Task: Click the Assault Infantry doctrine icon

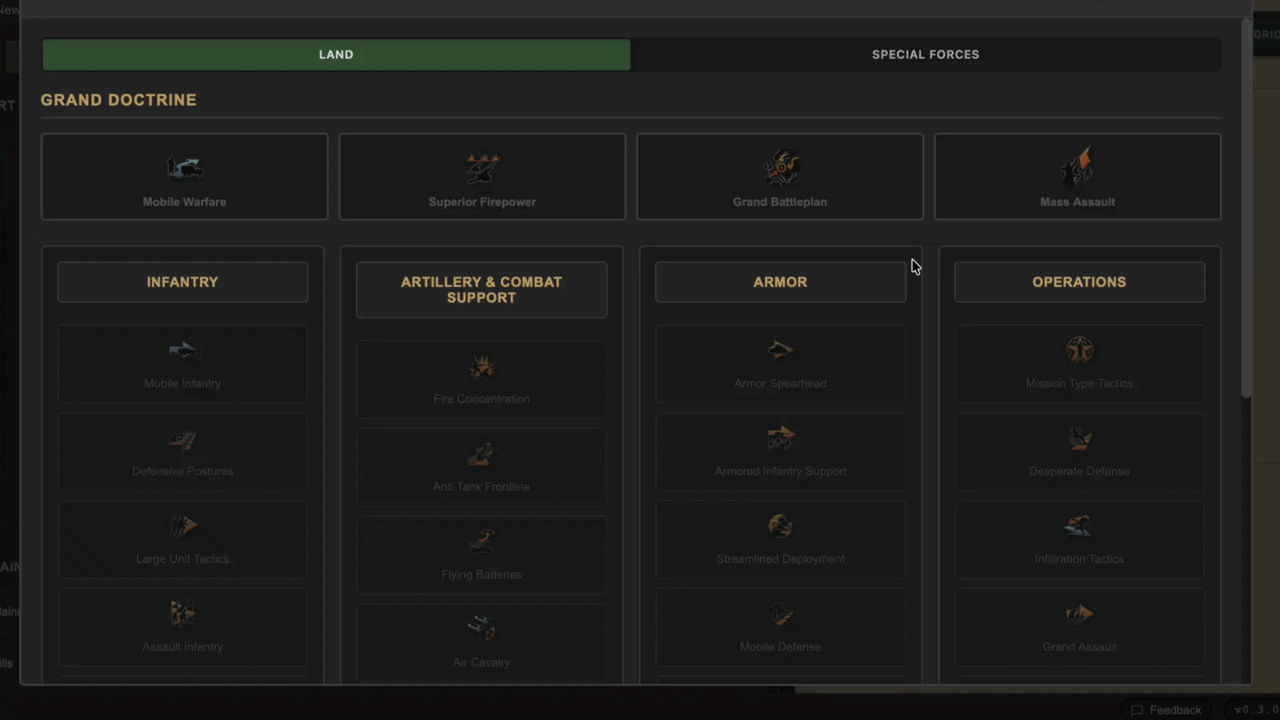Action: (x=182, y=613)
